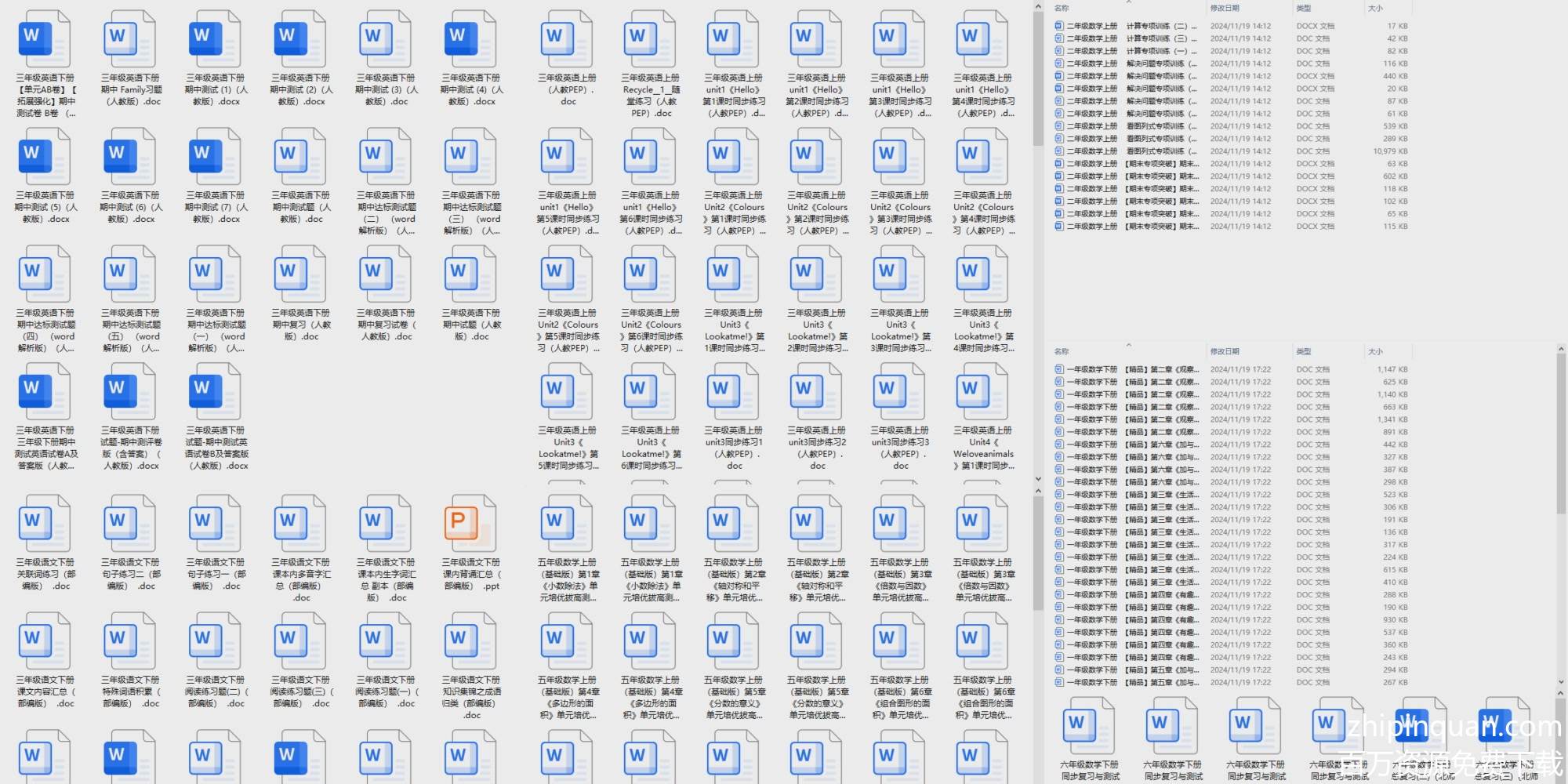1568x784 pixels.
Task: Click the 关联词练习 Word file icon
Action: click(45, 523)
